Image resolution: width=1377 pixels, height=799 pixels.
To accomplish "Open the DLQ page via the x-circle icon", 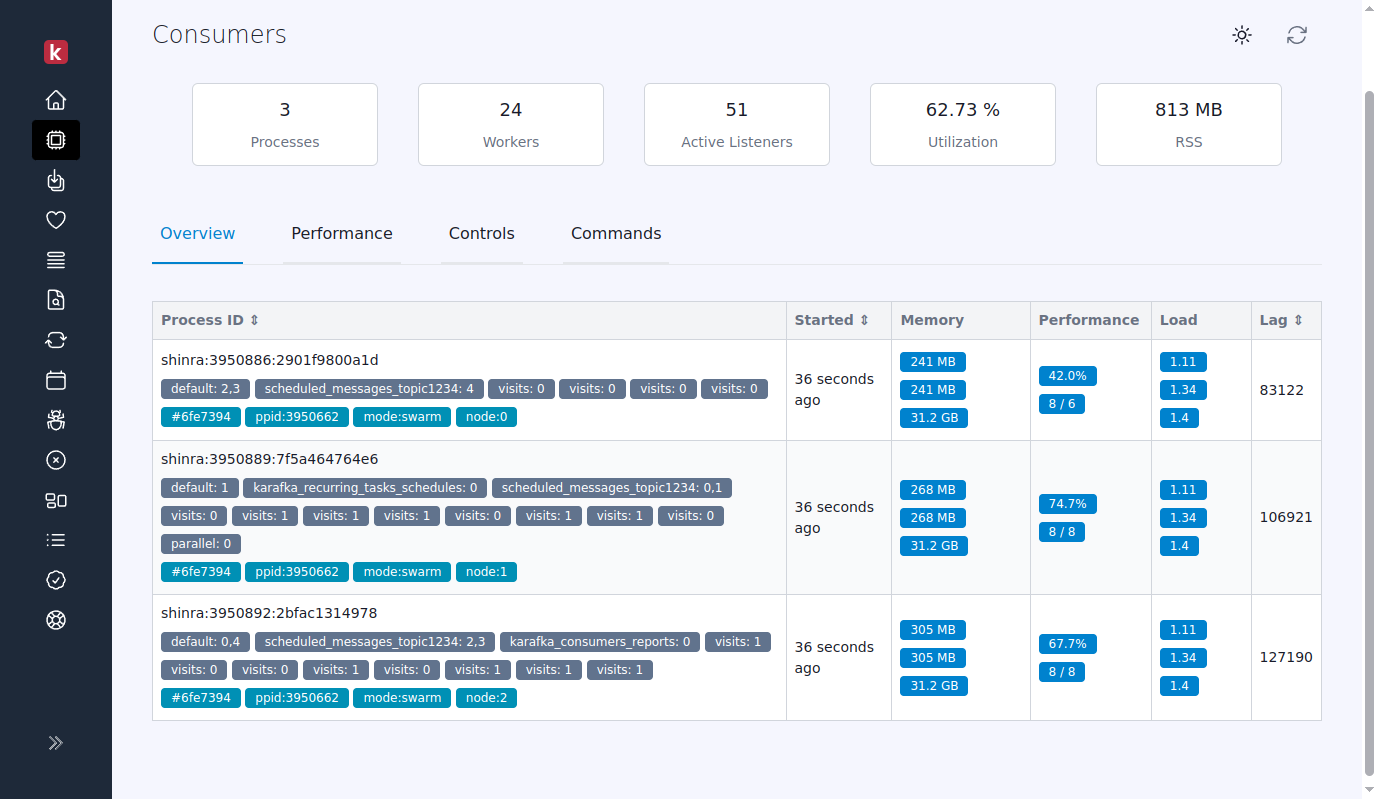I will click(56, 460).
